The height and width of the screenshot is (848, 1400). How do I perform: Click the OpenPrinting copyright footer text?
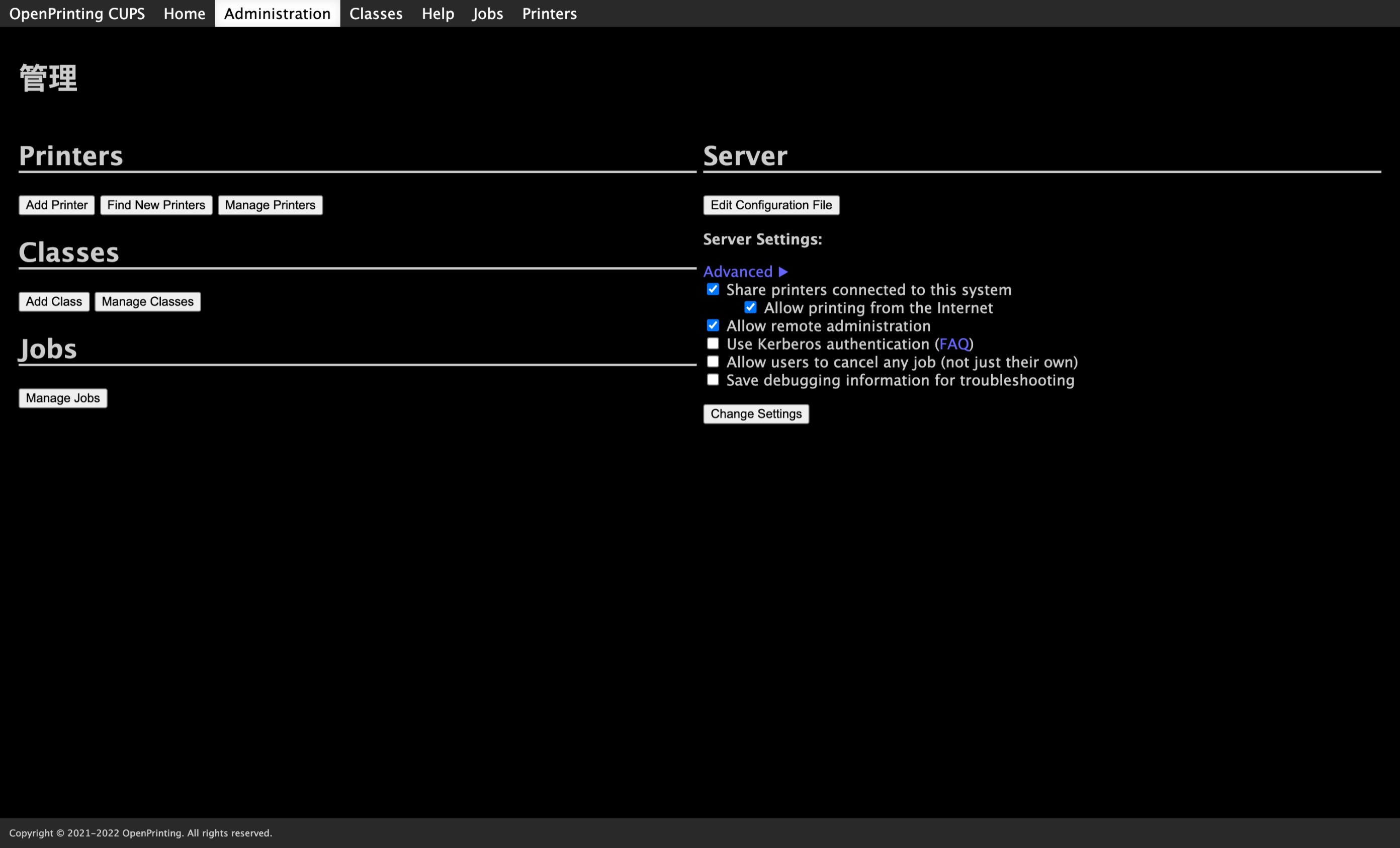(141, 833)
